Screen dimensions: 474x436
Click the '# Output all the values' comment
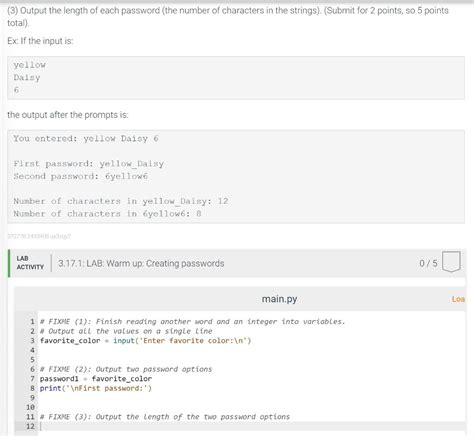coord(126,331)
